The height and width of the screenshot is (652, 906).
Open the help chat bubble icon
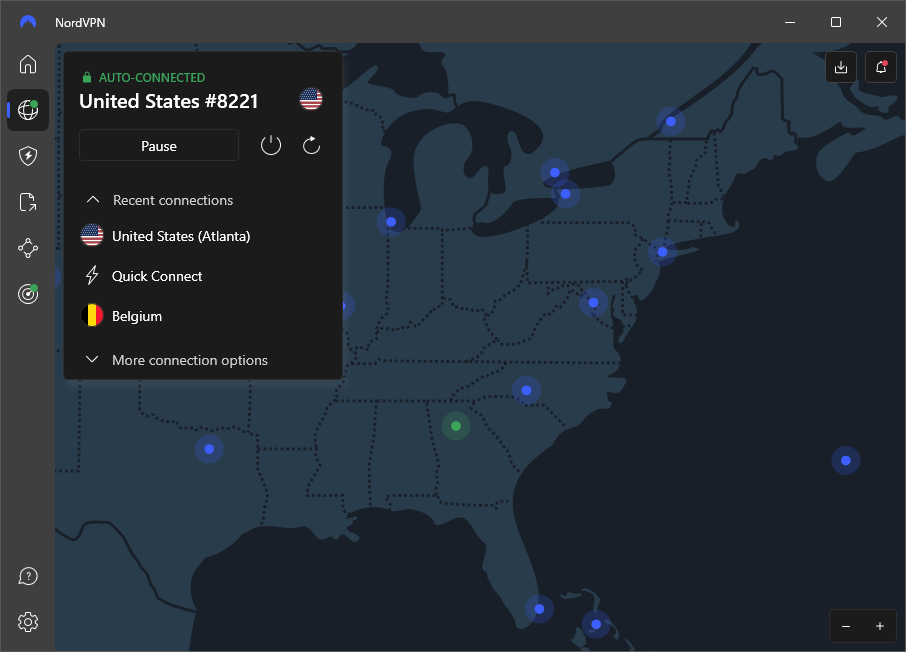(28, 576)
